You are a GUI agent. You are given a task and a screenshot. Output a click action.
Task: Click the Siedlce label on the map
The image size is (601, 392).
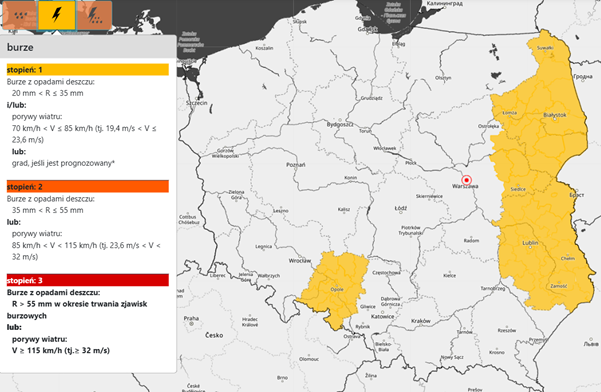pyautogui.click(x=518, y=189)
